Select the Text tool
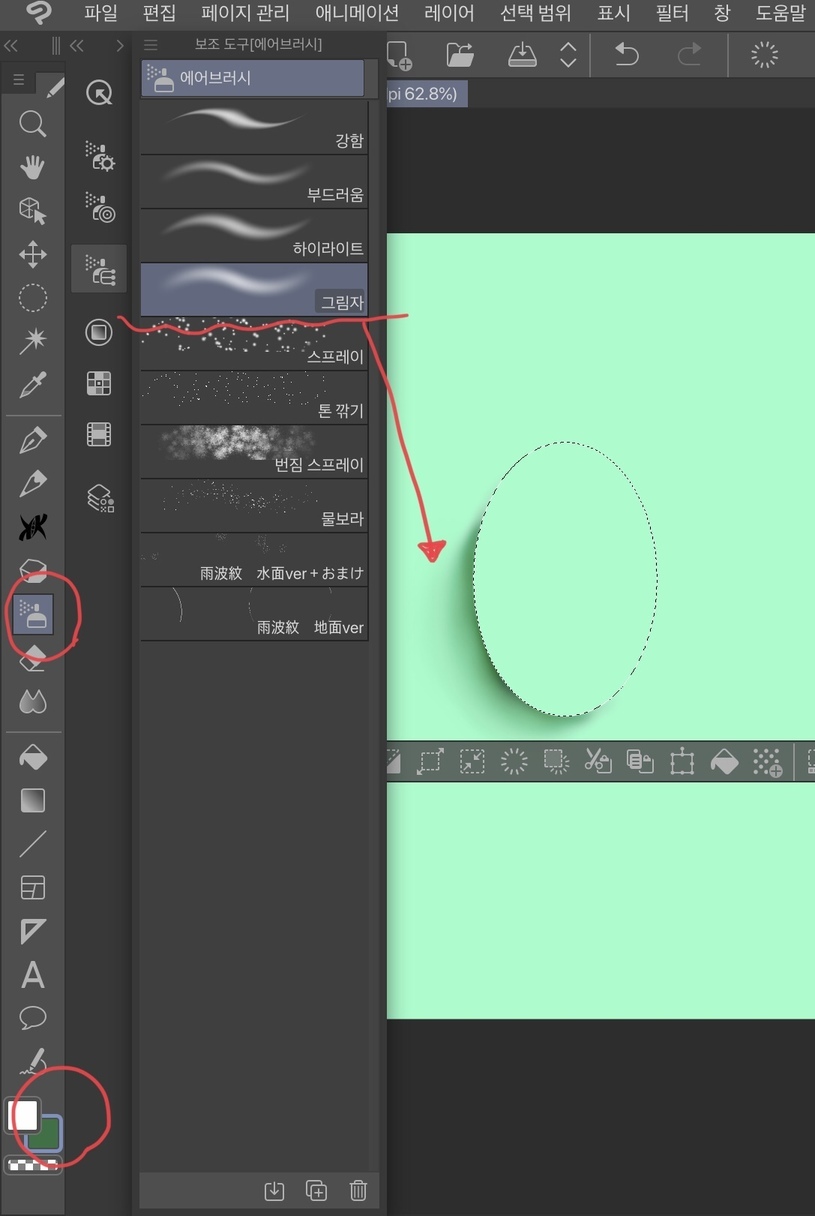Image resolution: width=815 pixels, height=1216 pixels. 33,974
